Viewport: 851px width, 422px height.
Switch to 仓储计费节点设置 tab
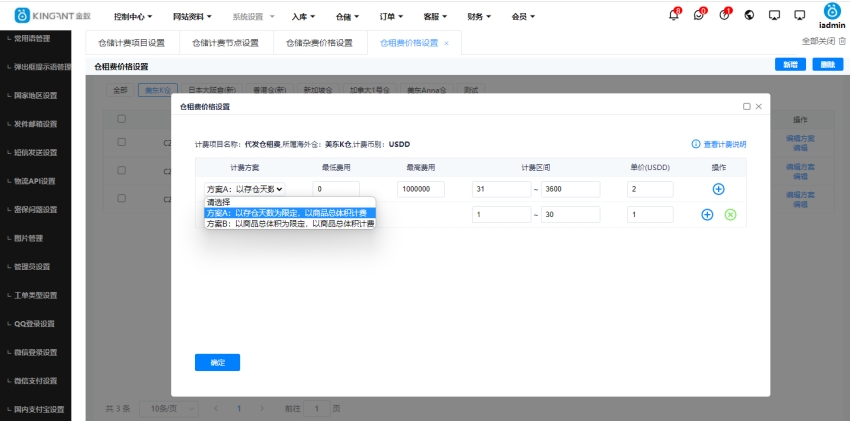[x=226, y=43]
